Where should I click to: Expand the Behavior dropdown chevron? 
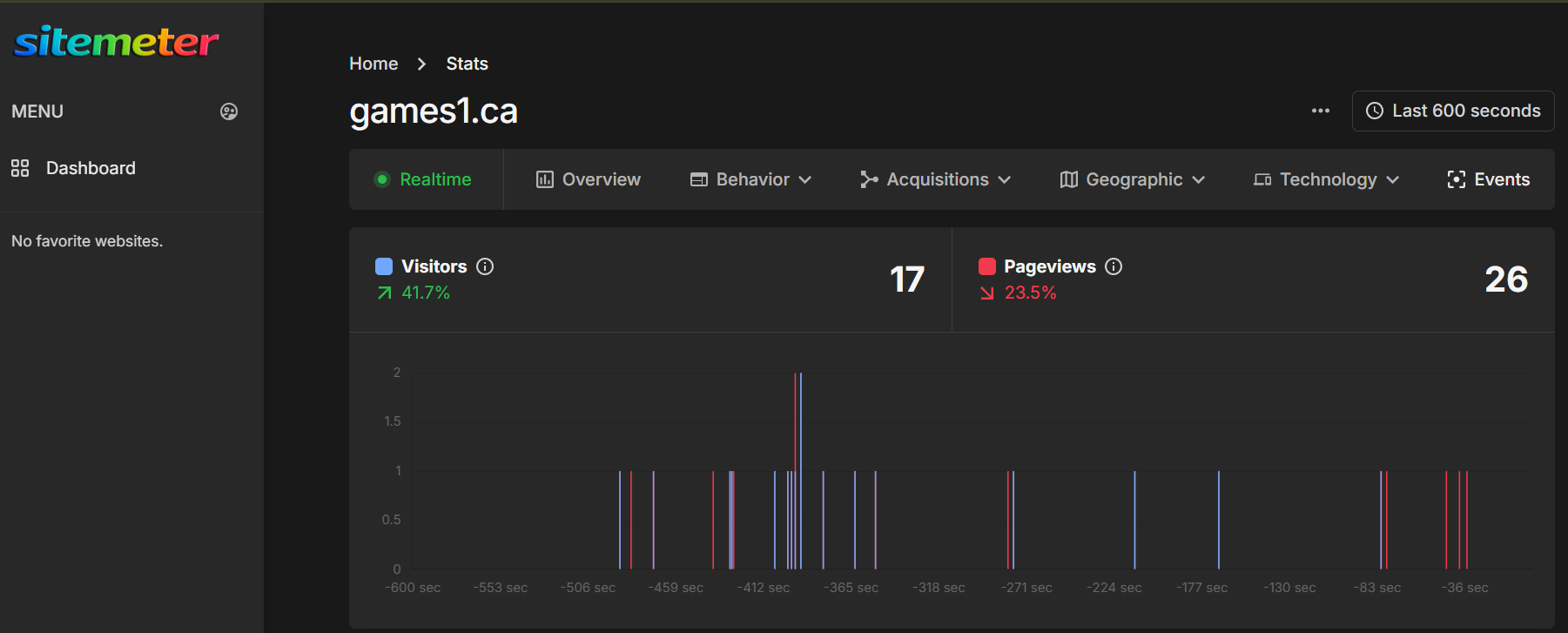coord(805,179)
